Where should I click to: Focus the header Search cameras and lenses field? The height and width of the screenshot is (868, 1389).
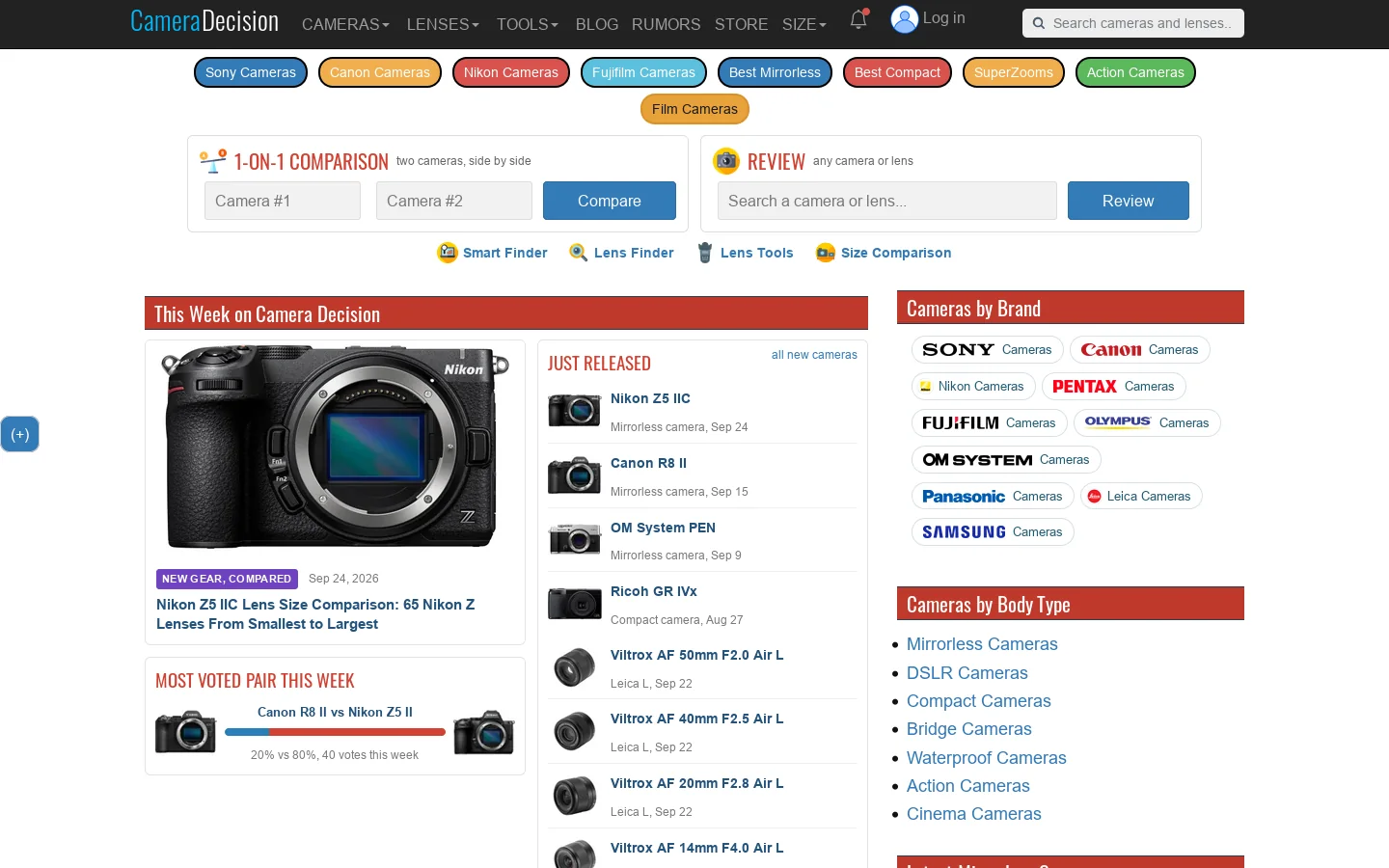pos(1133,23)
